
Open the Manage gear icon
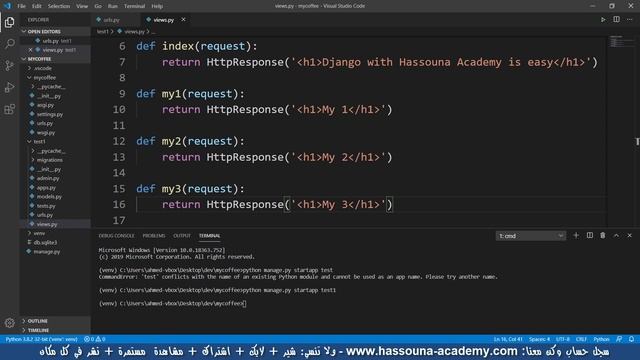[9, 323]
